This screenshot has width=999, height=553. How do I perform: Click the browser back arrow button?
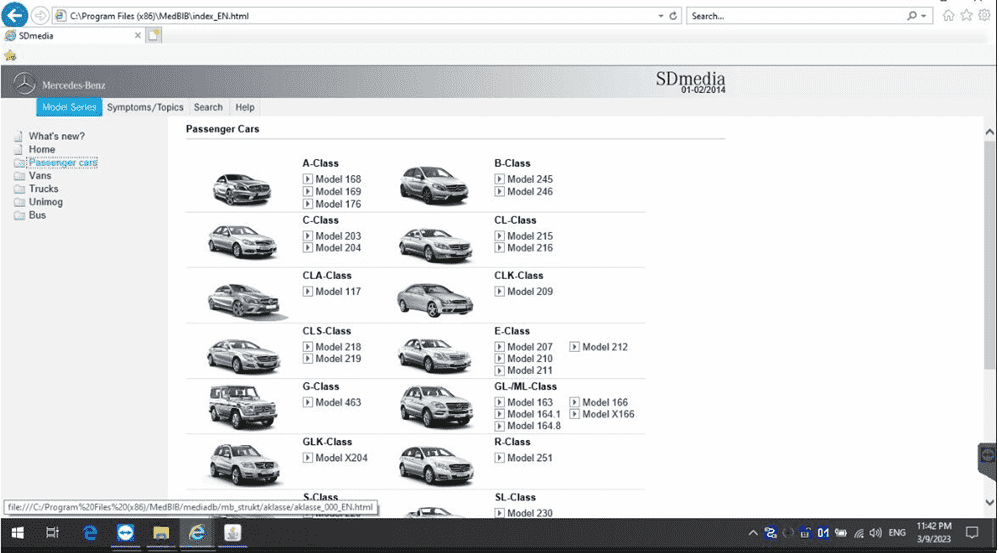[15, 15]
